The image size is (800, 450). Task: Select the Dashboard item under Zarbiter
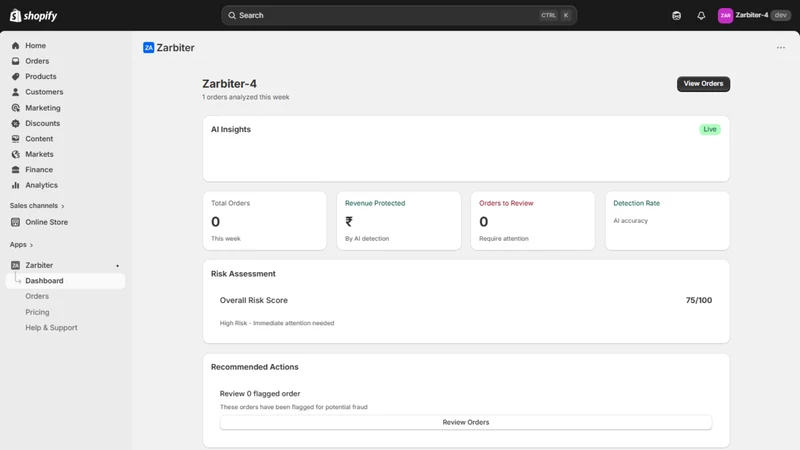pyautogui.click(x=65, y=281)
